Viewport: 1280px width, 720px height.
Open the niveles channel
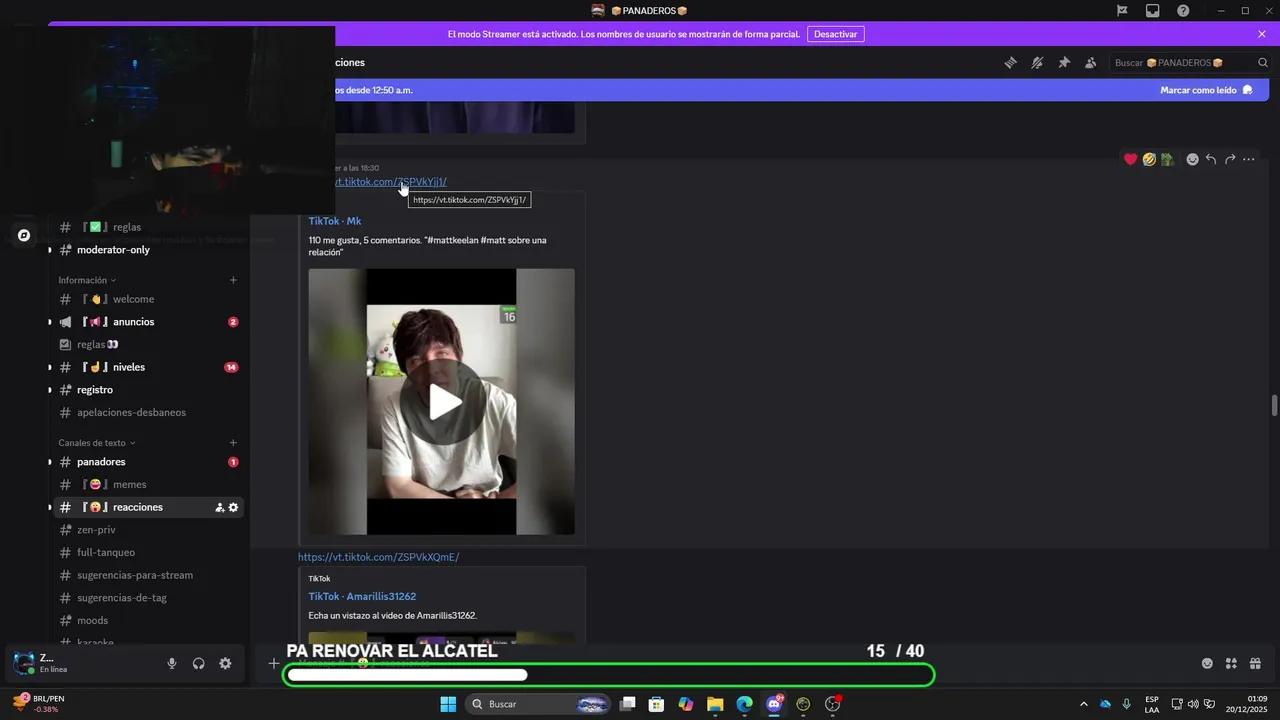(x=150, y=367)
